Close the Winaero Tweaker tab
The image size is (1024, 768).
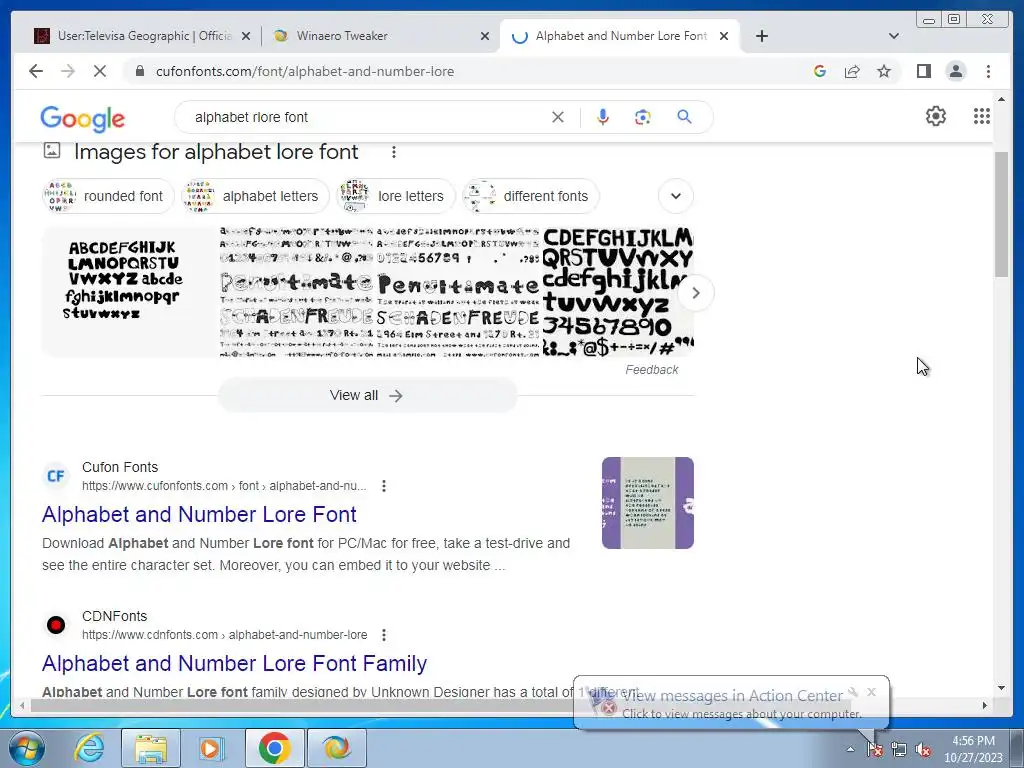pos(485,36)
